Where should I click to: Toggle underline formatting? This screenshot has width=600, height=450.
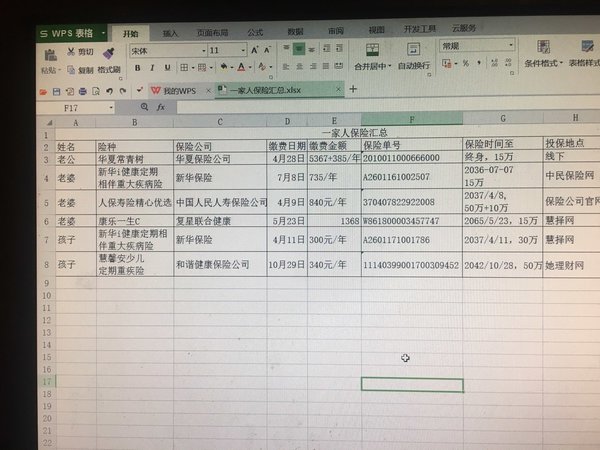click(x=167, y=68)
